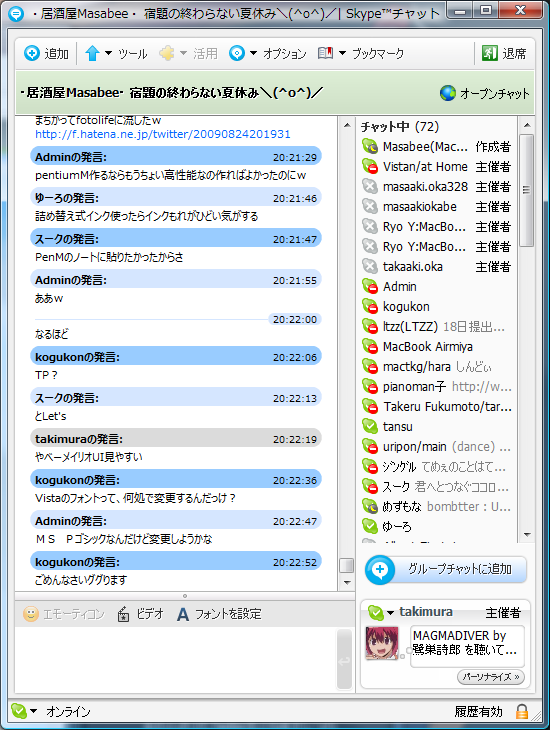Click first Ryo Y:MacBo... status icon

(x=370, y=227)
